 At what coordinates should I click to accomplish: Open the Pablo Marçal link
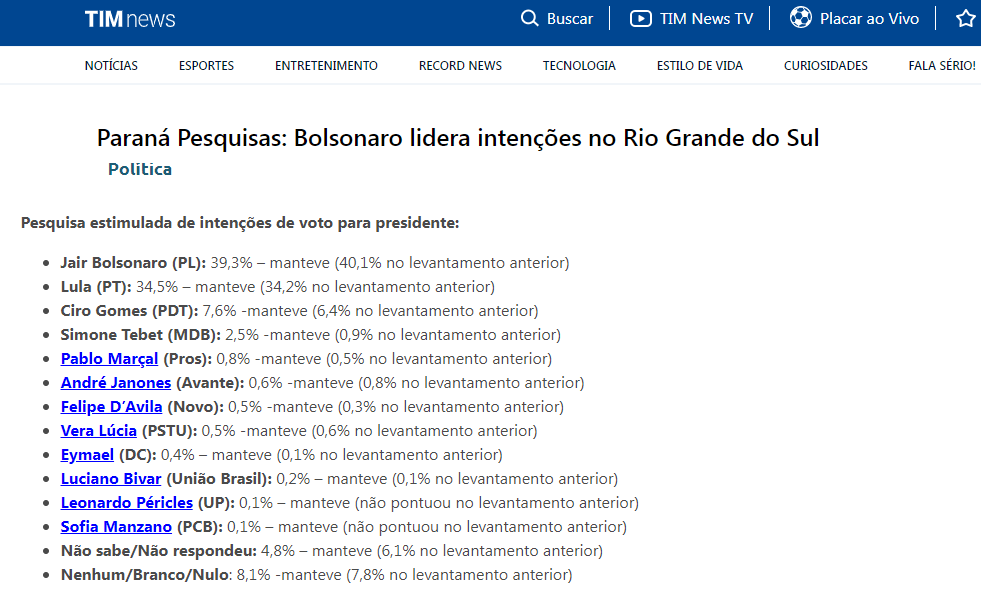[x=109, y=359]
